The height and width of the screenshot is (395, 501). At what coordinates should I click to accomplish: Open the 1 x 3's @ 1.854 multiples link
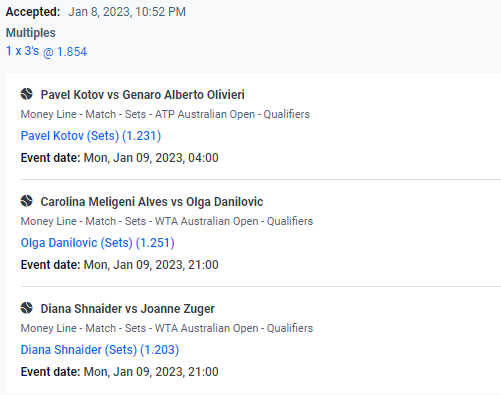[46, 51]
